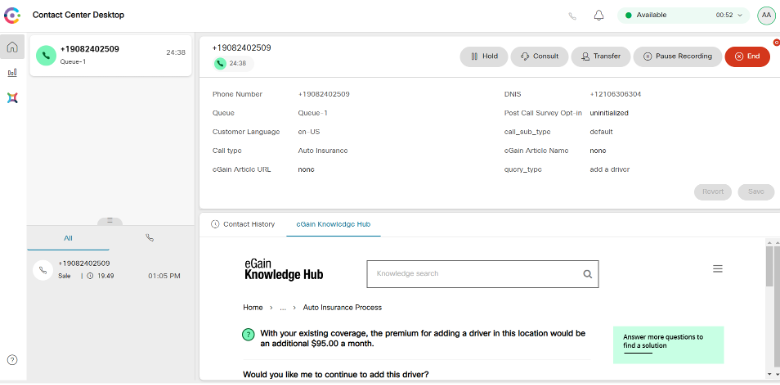Click the panel collapse handle above All tab
This screenshot has width=780, height=385.
coord(110,221)
